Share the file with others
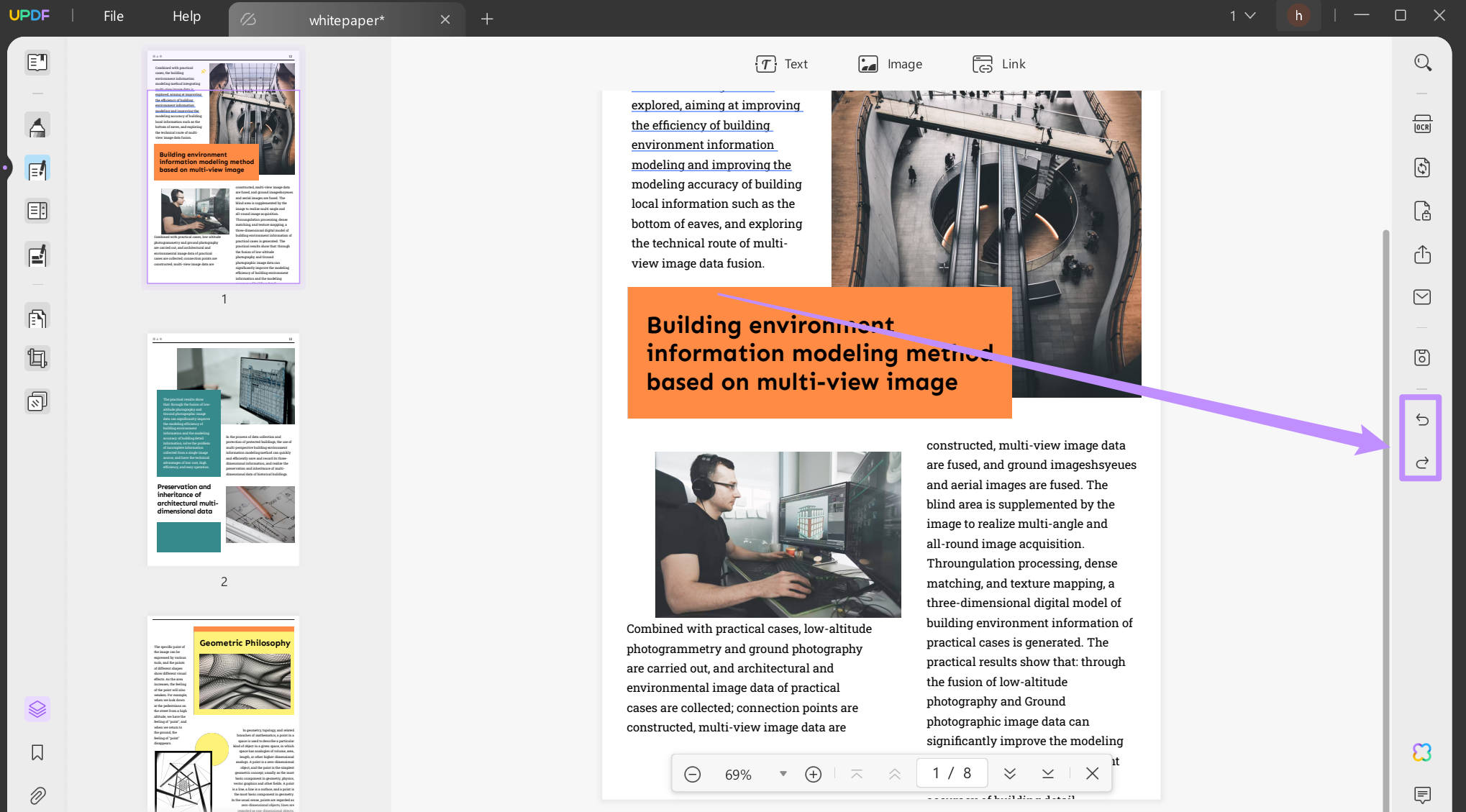The image size is (1466, 812). pos(1422,255)
